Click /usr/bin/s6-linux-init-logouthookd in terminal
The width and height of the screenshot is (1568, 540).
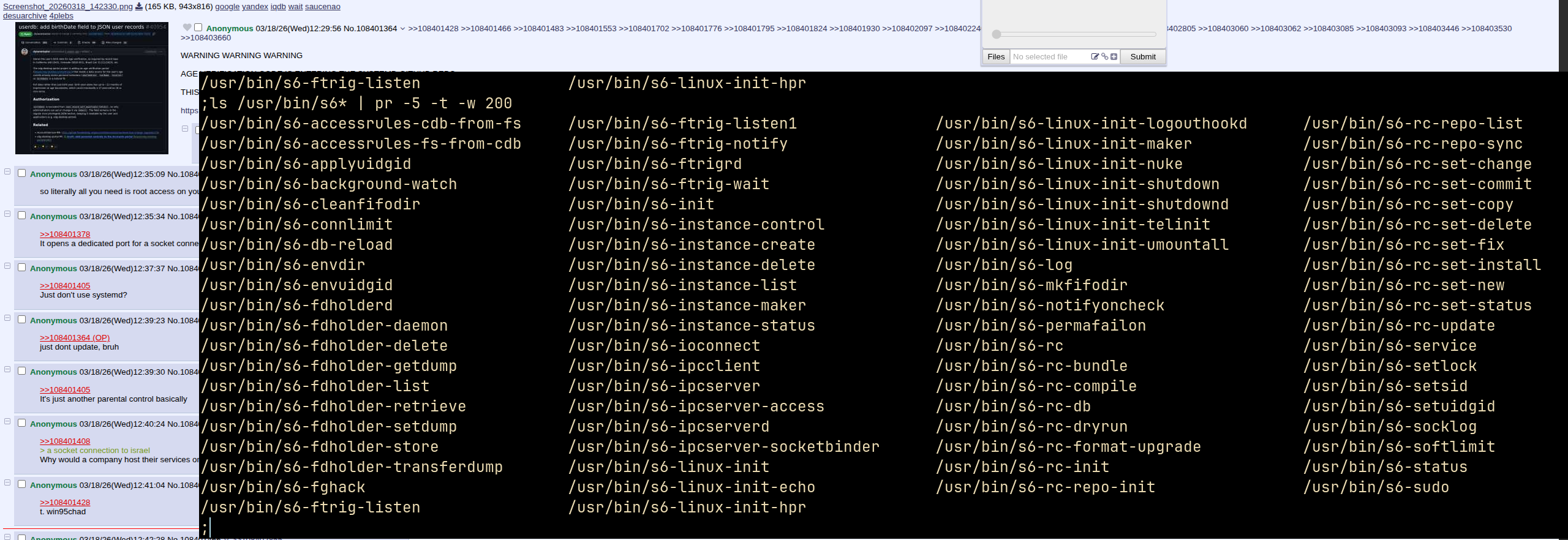coord(1091,124)
